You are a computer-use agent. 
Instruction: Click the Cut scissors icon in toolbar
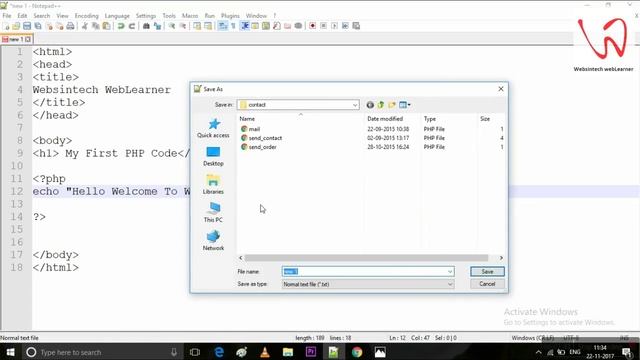click(85, 26)
